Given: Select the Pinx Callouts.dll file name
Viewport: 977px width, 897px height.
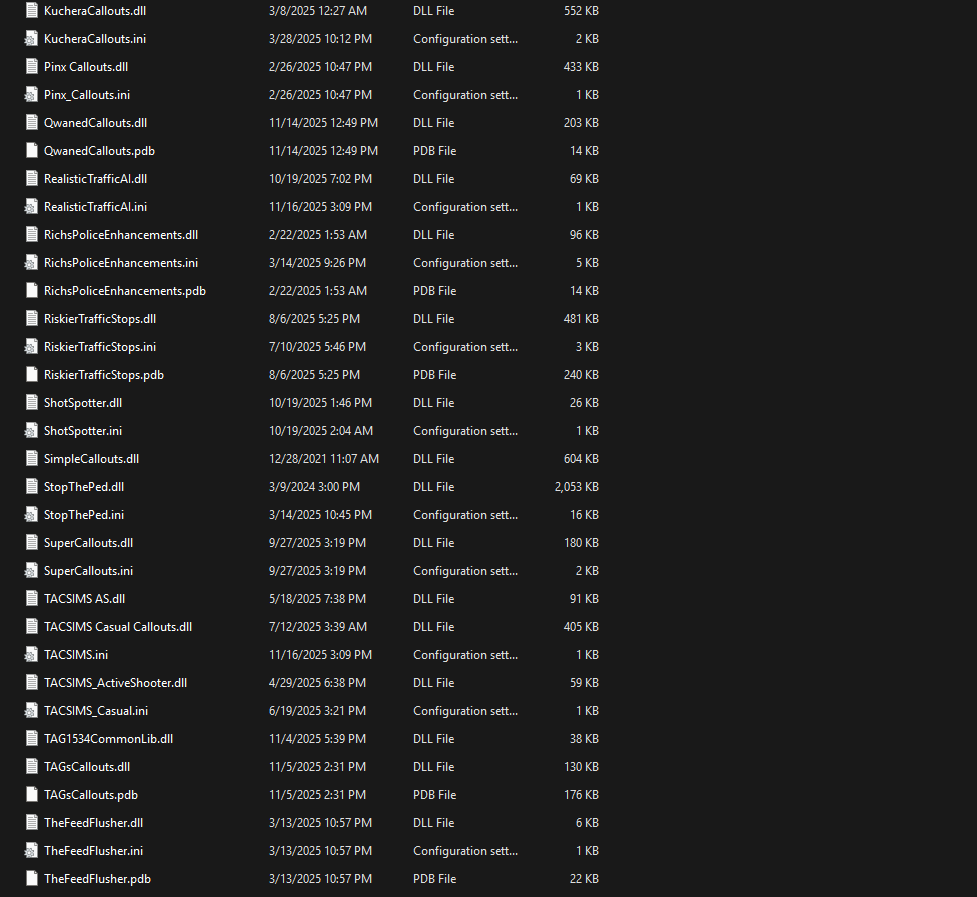Looking at the screenshot, I should coord(86,67).
